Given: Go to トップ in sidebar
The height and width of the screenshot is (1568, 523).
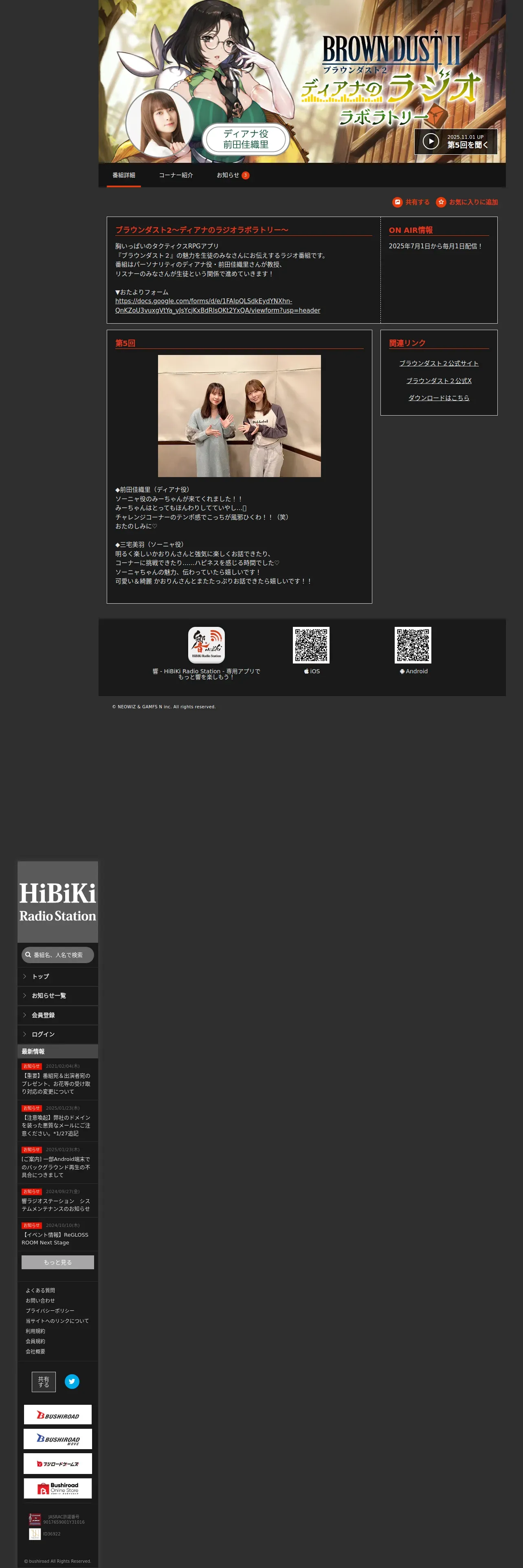Looking at the screenshot, I should [x=58, y=977].
